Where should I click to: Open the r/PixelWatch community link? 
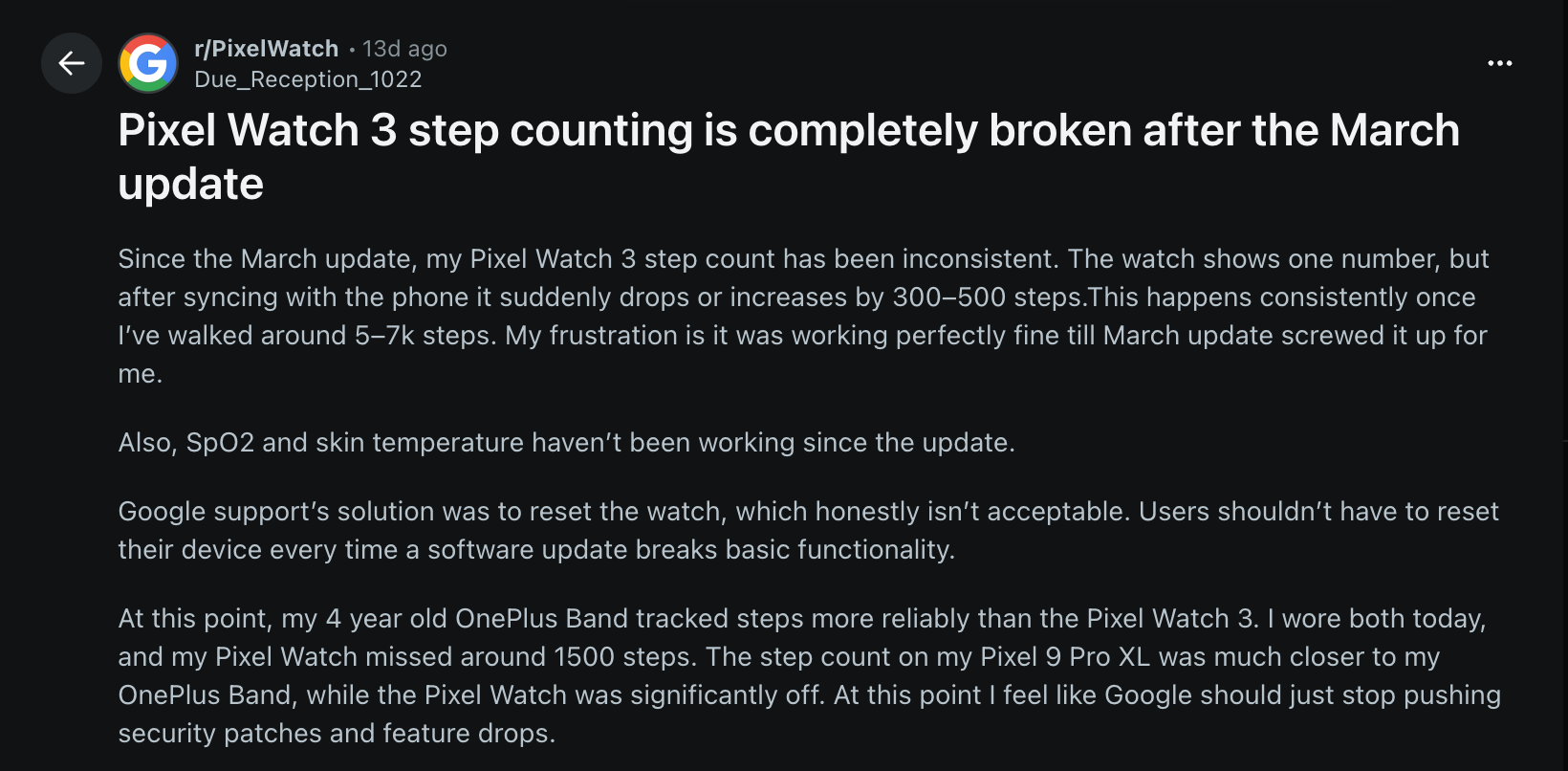[266, 48]
